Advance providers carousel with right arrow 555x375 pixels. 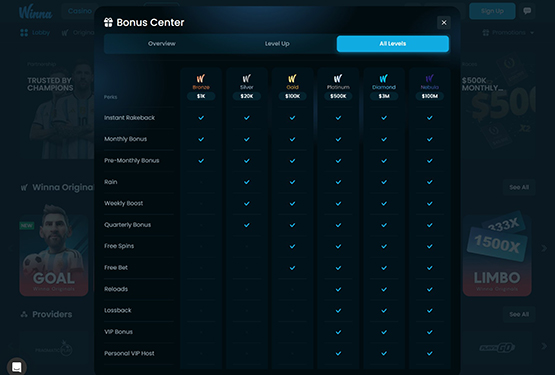[544, 346]
